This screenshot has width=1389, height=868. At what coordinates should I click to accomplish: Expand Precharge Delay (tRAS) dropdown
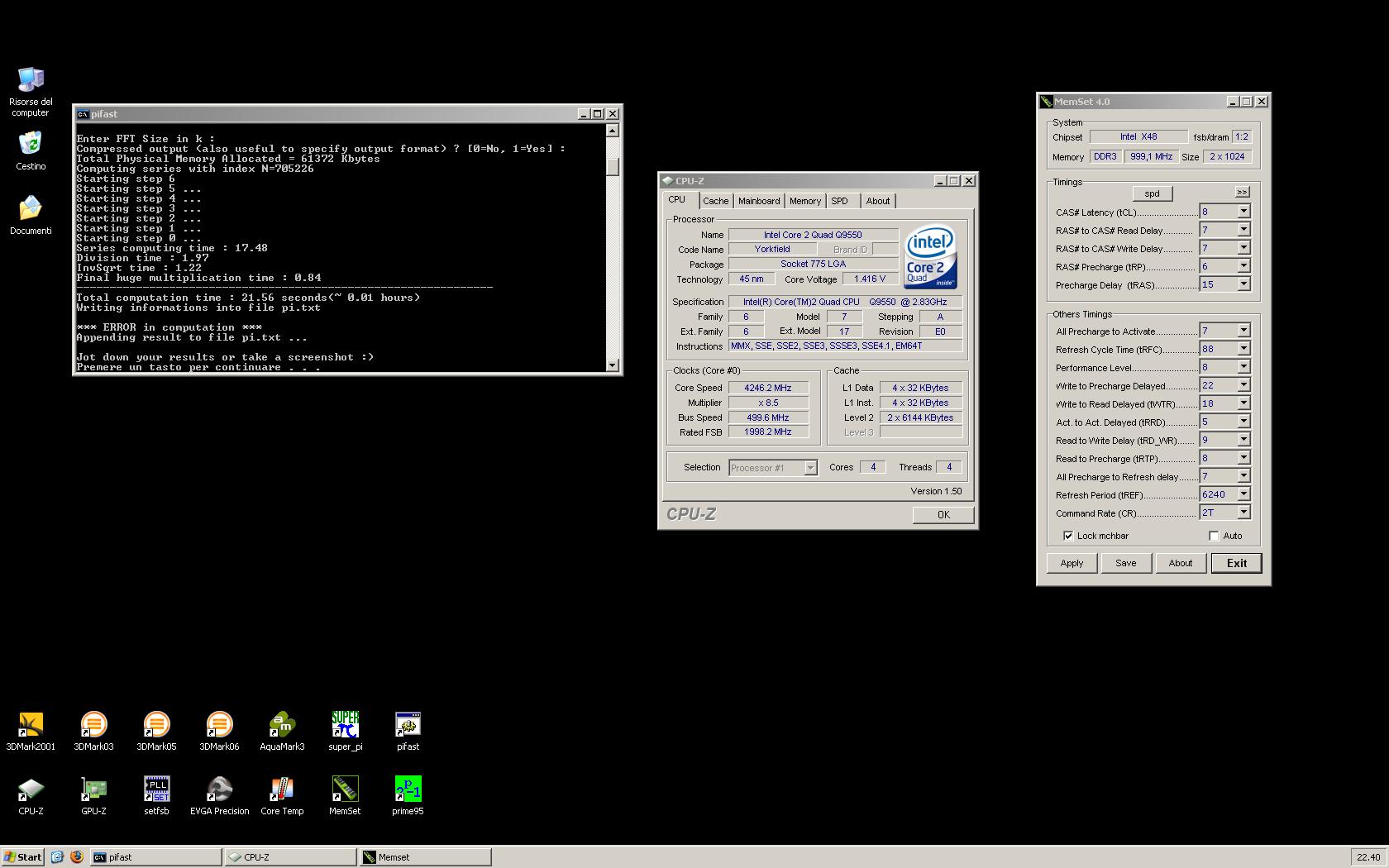point(1243,284)
